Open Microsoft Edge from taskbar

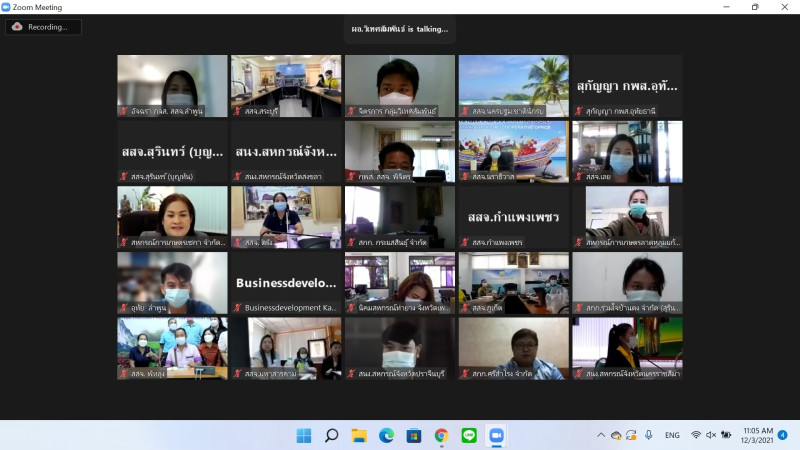(386, 435)
